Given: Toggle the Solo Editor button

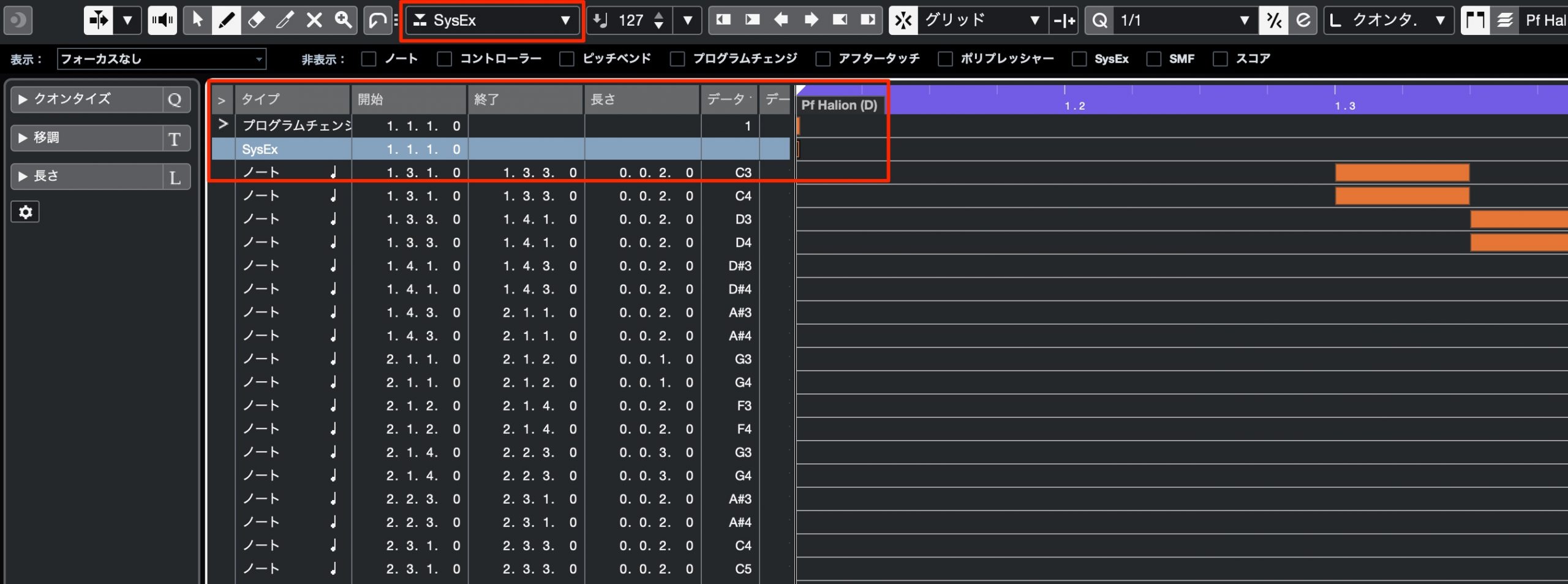Looking at the screenshot, I should point(18,20).
